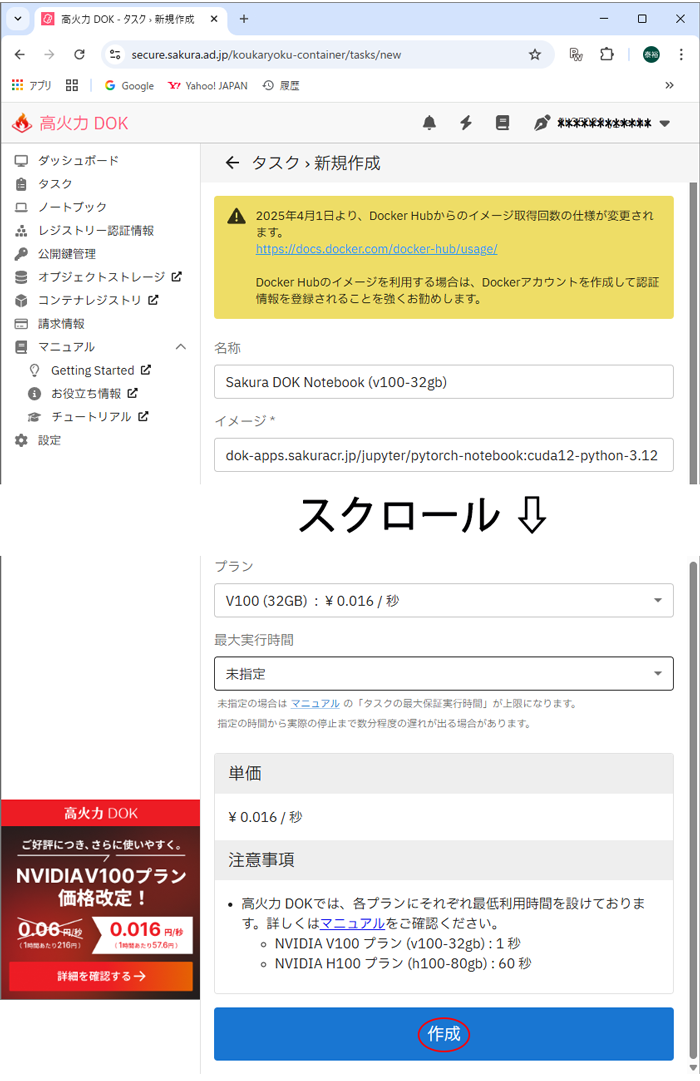Click the イメージ input field

[443, 455]
